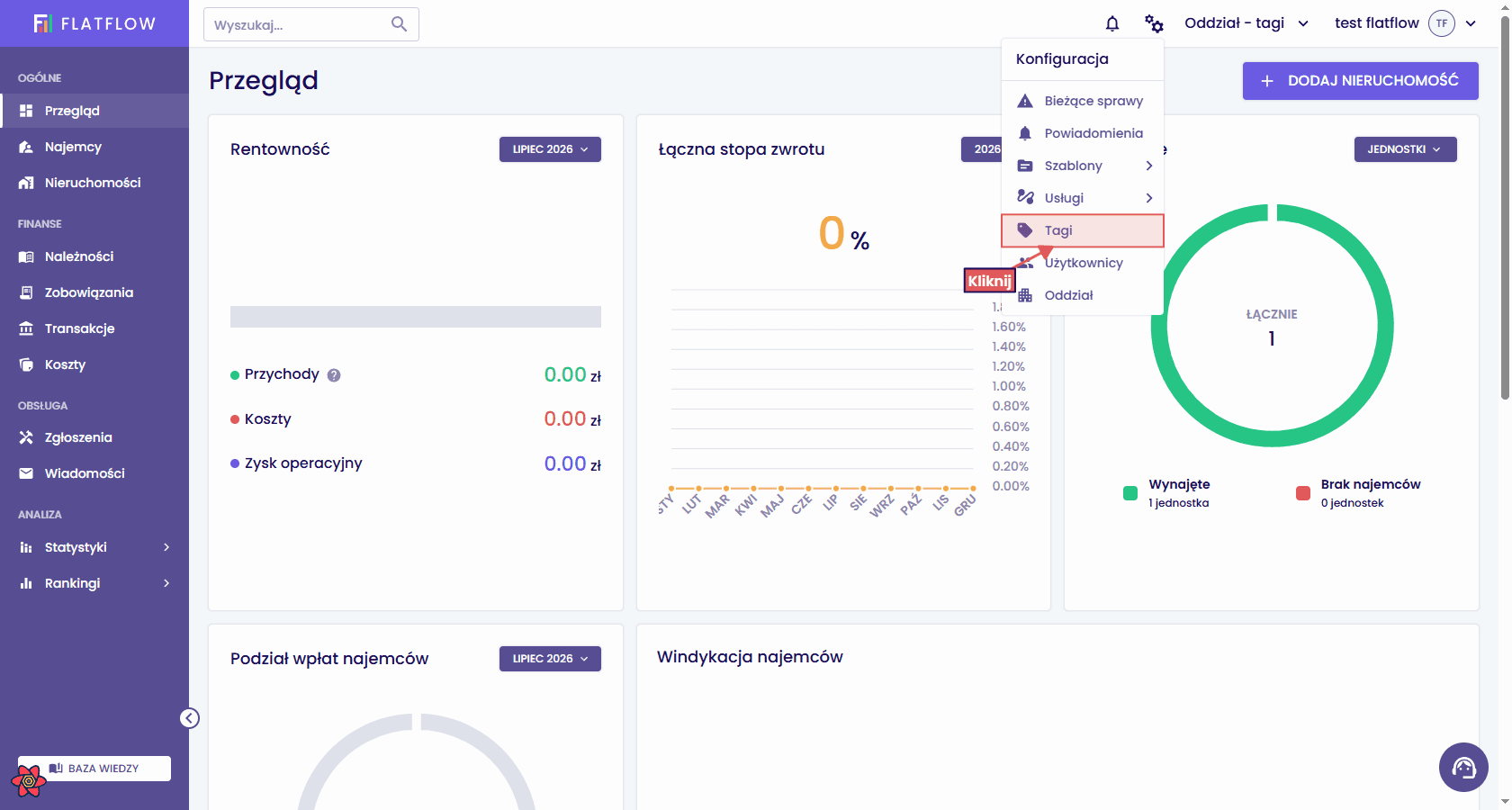1512x810 pixels.
Task: Click the Transakcje bank icon
Action: point(26,328)
